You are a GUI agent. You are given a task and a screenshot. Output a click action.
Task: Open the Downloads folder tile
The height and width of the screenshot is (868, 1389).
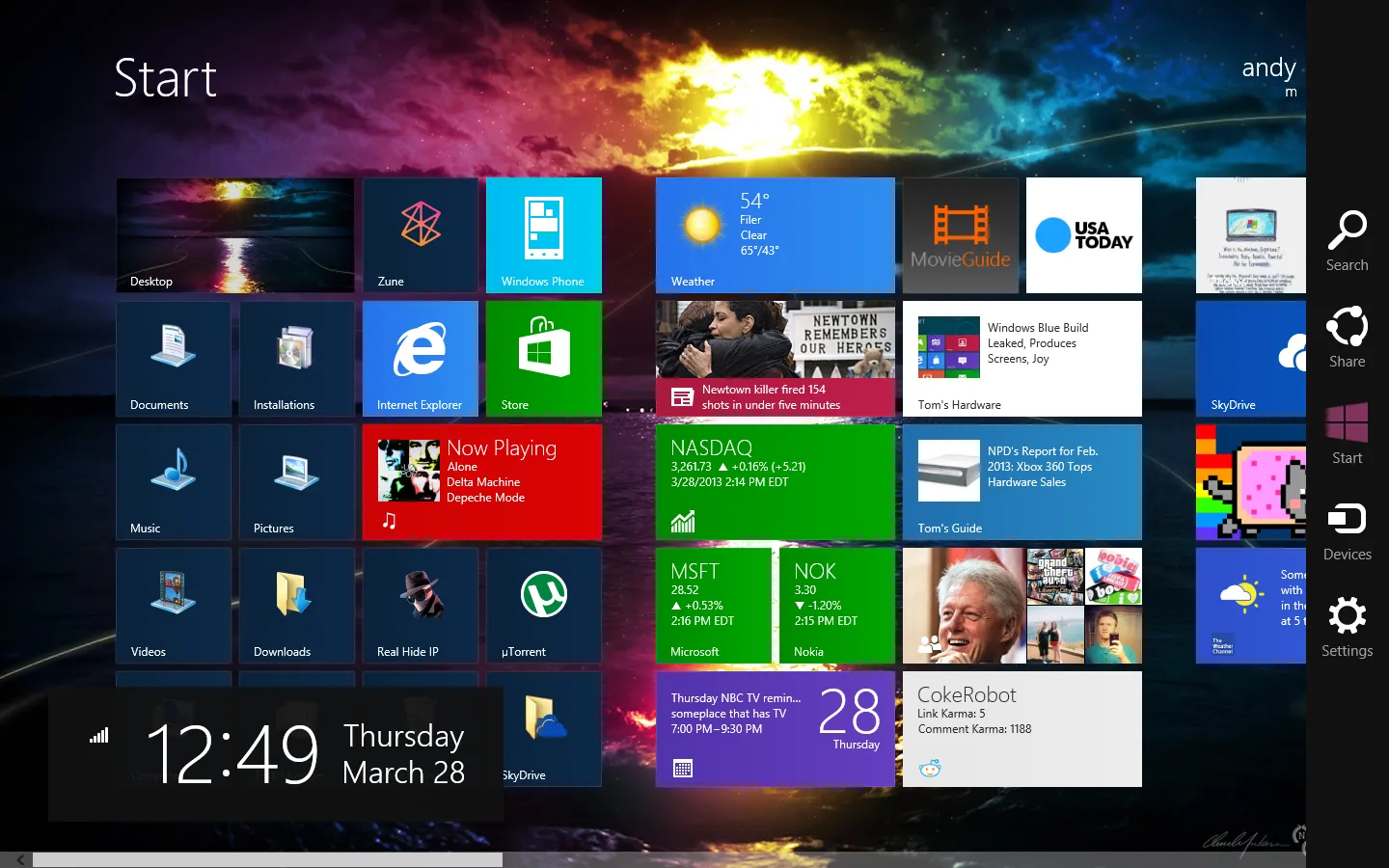(x=297, y=606)
